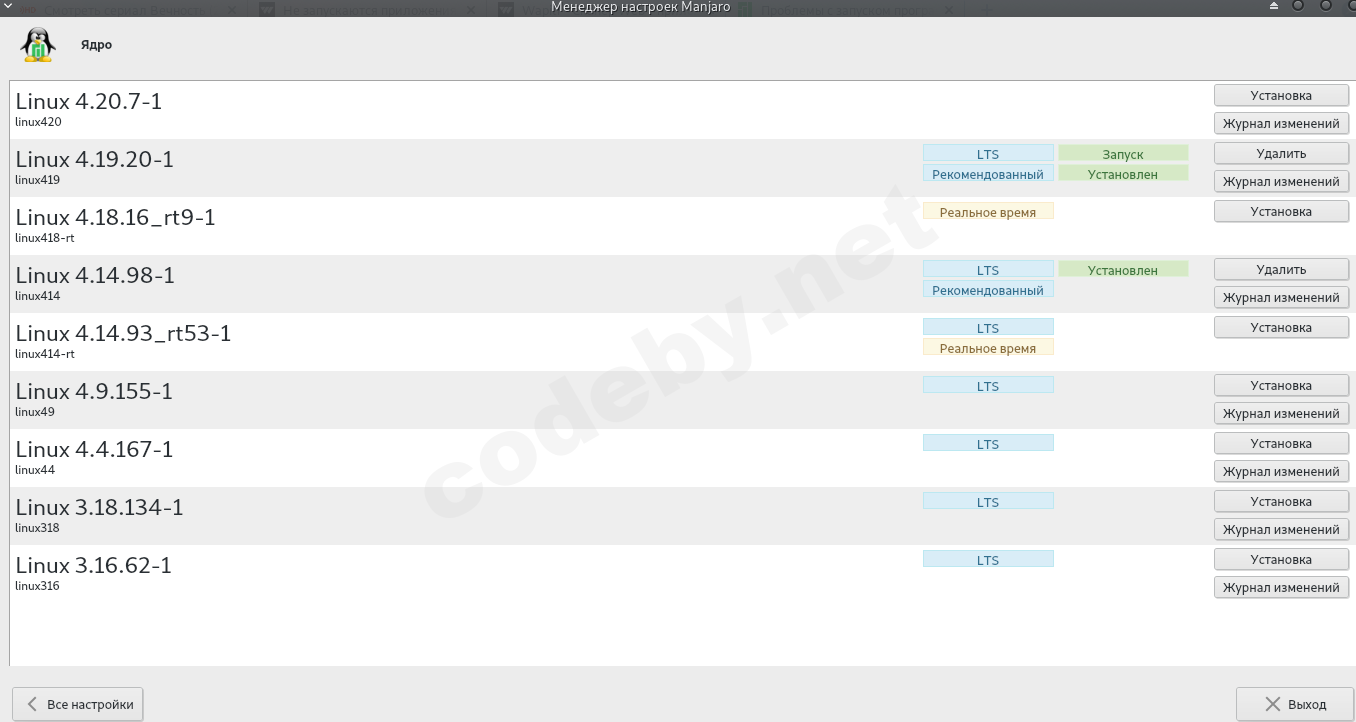The width and height of the screenshot is (1356, 722).
Task: Open changelog for Linux 4.9.155-1
Action: 1281,414
